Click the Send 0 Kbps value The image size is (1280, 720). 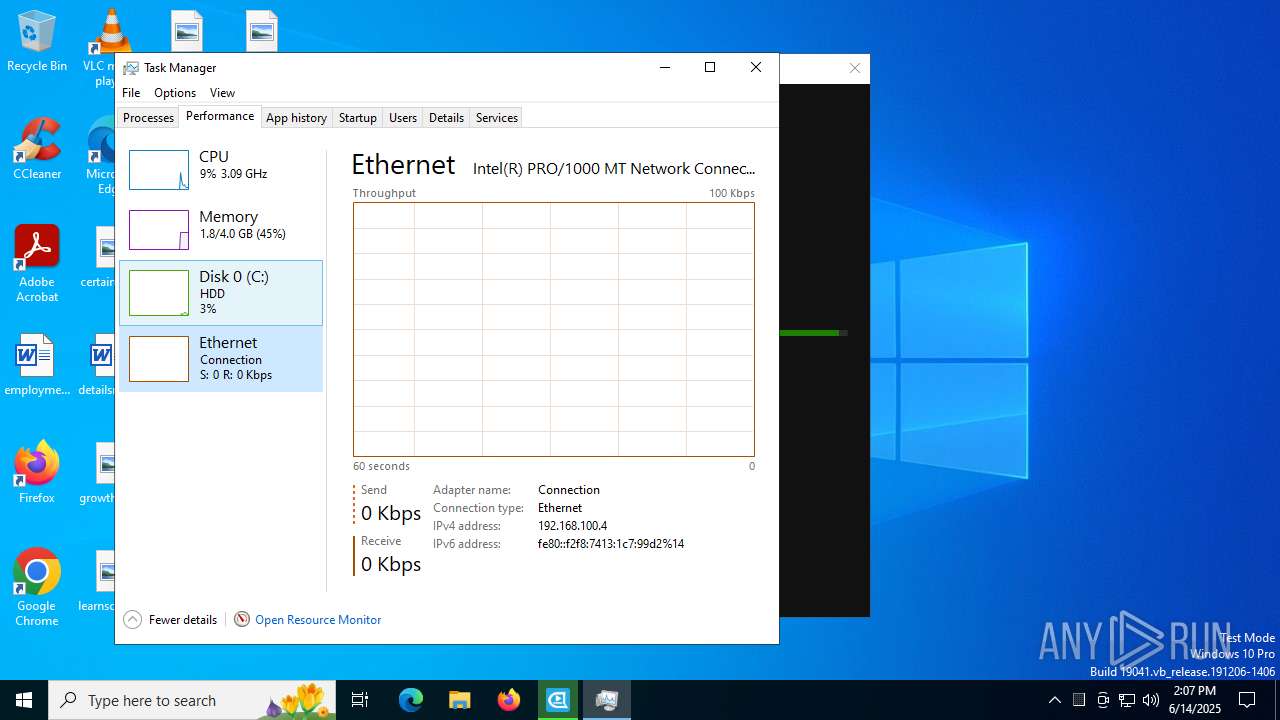coord(391,513)
